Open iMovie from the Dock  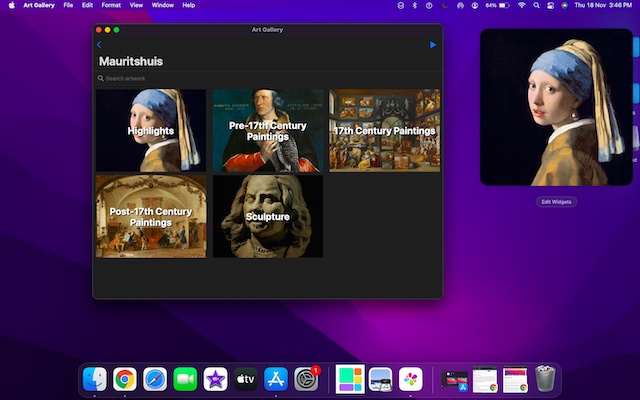click(x=216, y=379)
